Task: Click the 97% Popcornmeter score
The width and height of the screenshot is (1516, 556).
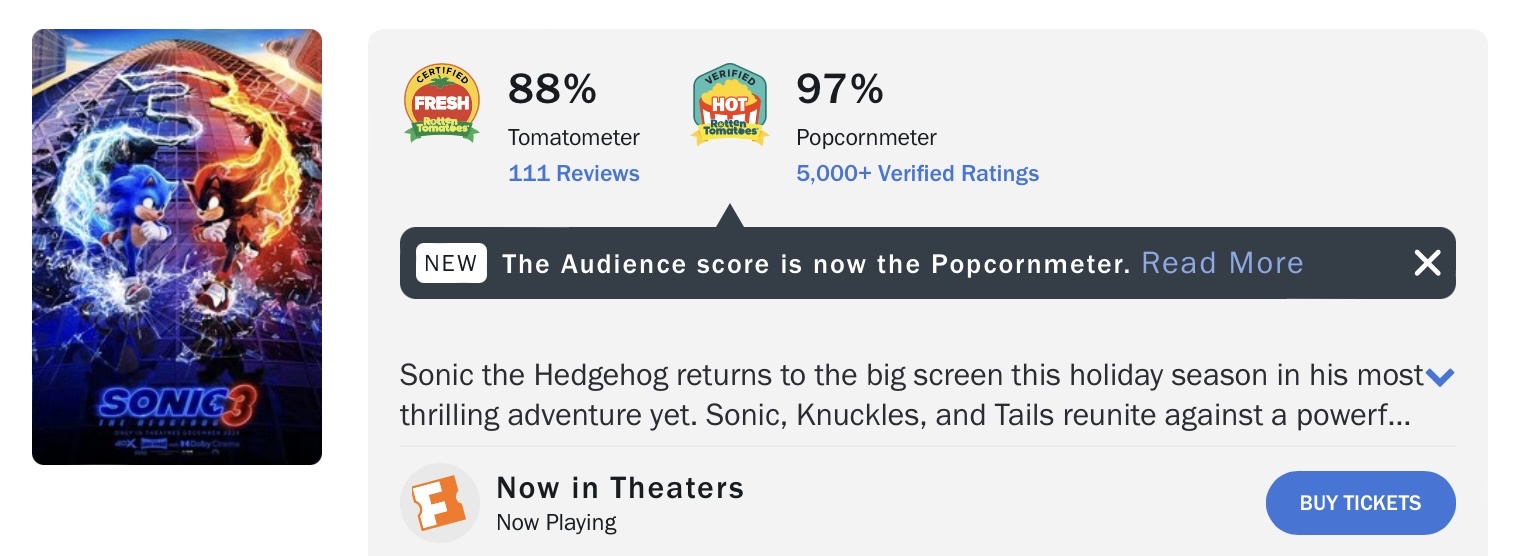Action: pyautogui.click(x=840, y=89)
